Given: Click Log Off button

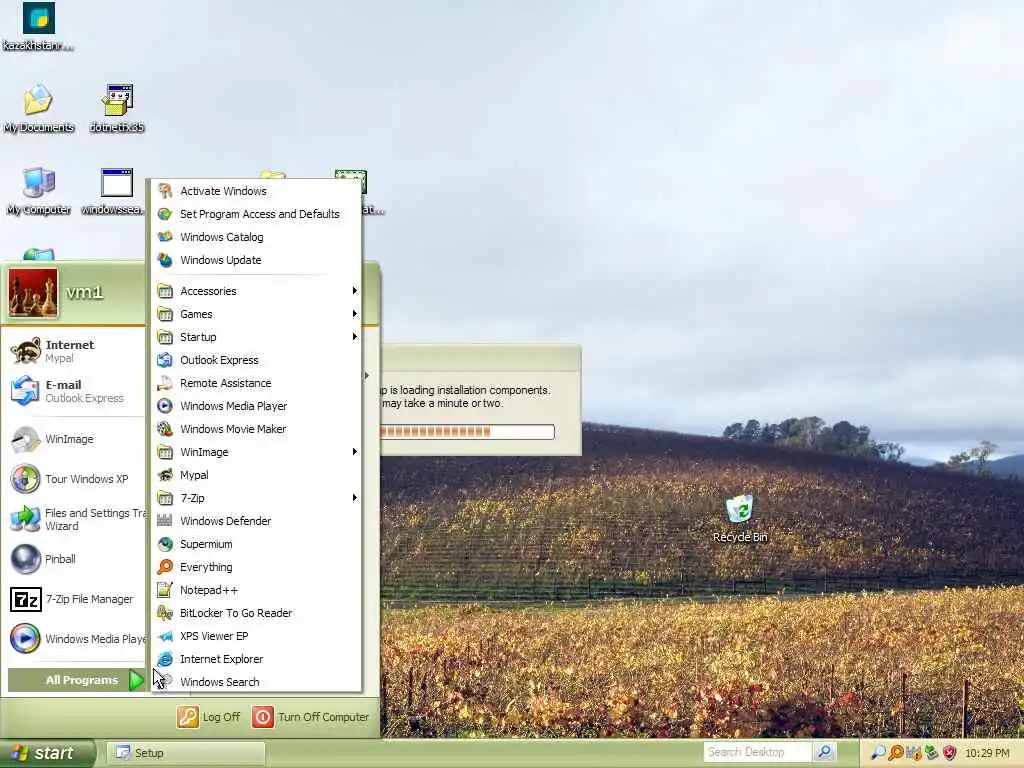Looking at the screenshot, I should (208, 716).
